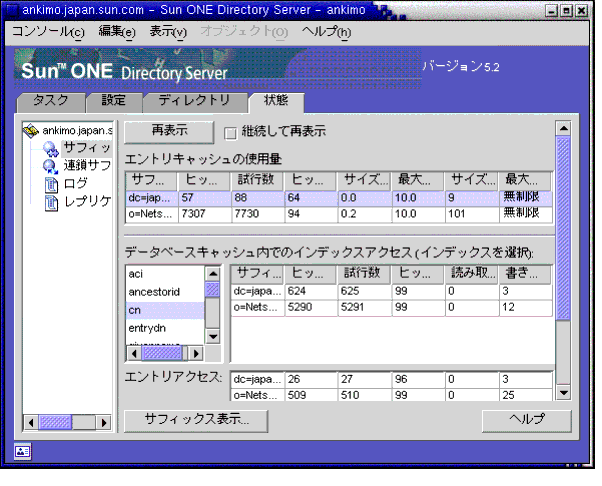Switch to the 状態 tab
Viewport: 602px width, 486px height.
pyautogui.click(x=276, y=102)
